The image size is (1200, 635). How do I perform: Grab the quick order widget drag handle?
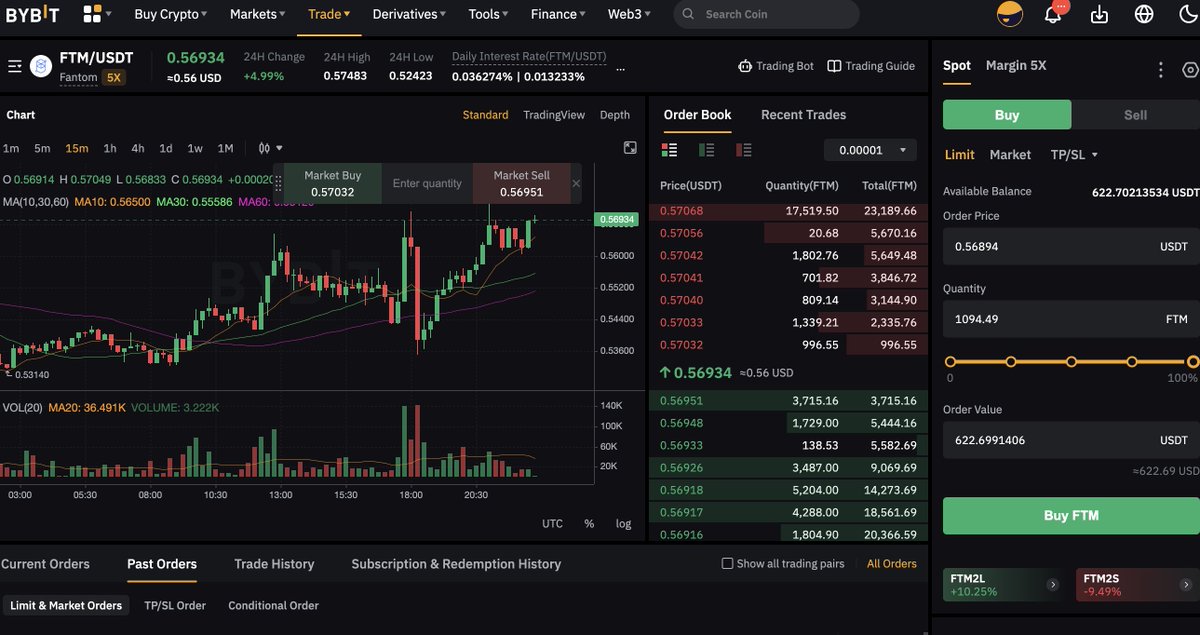click(278, 183)
